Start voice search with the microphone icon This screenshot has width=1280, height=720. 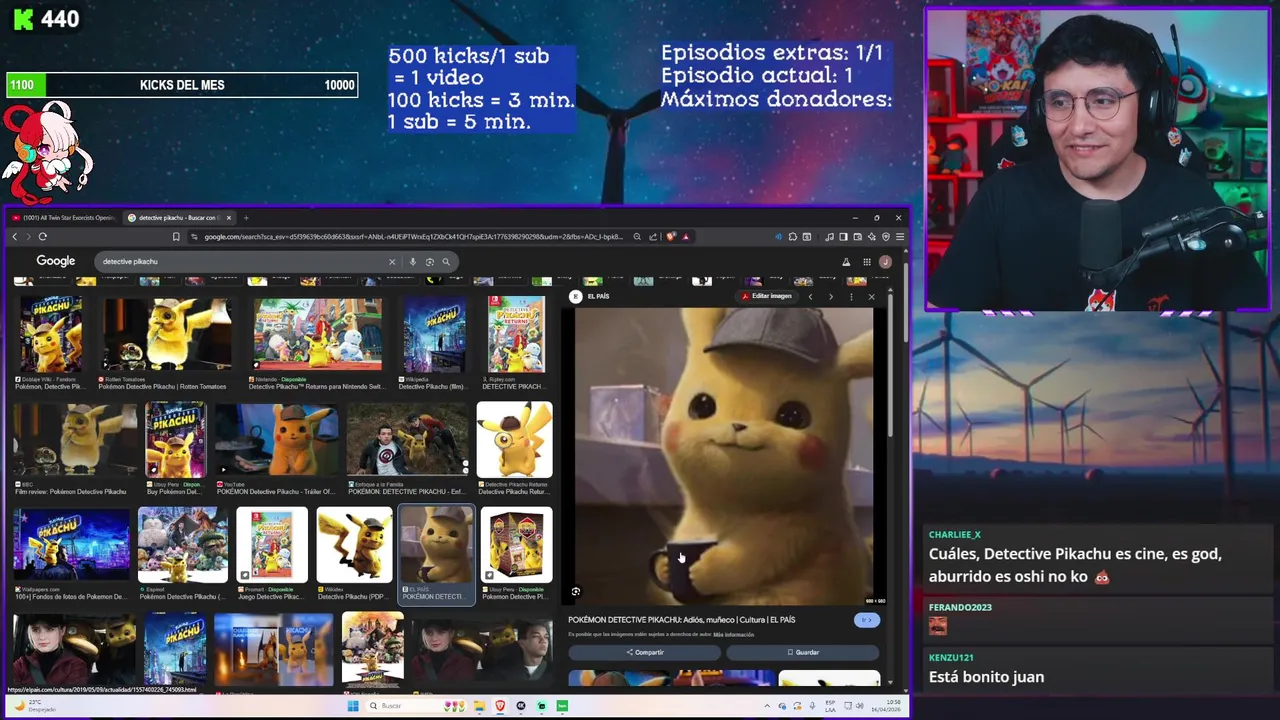(x=412, y=262)
